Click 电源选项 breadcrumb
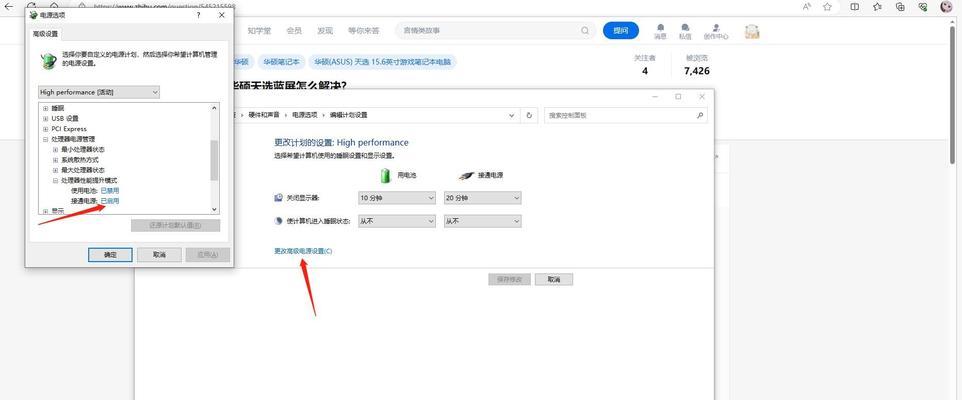 pyautogui.click(x=304, y=115)
